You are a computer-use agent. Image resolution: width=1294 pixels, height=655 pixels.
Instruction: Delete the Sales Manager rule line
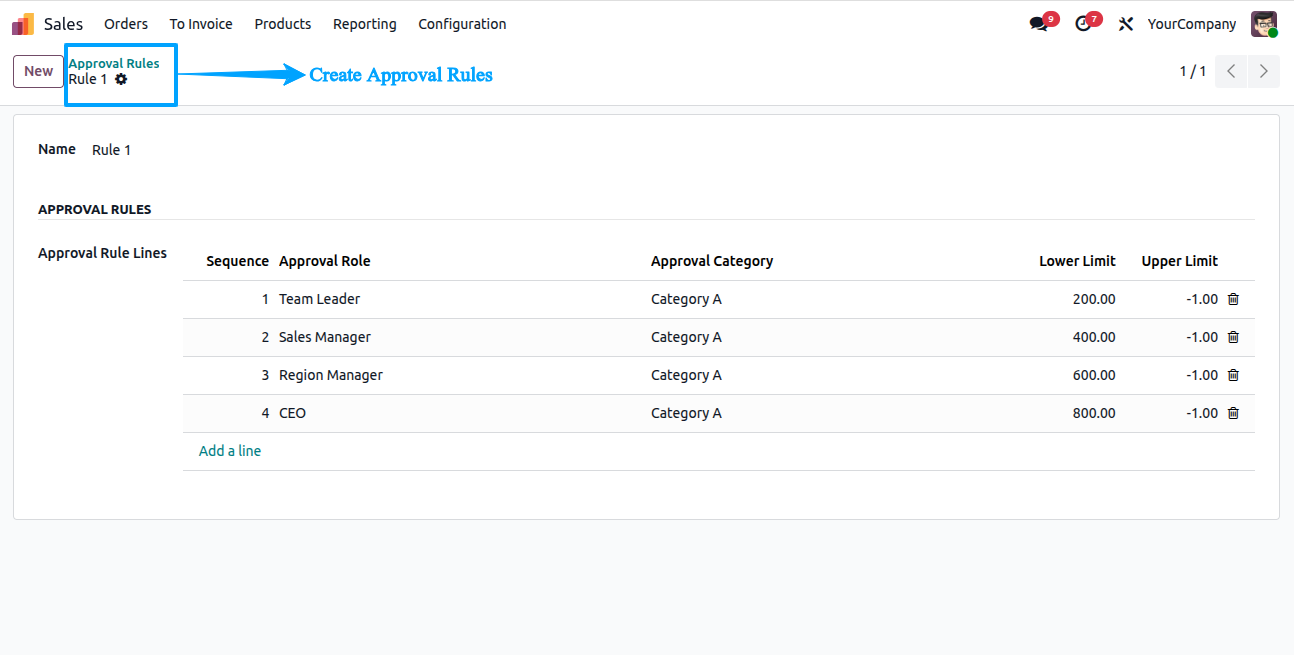coord(1233,337)
